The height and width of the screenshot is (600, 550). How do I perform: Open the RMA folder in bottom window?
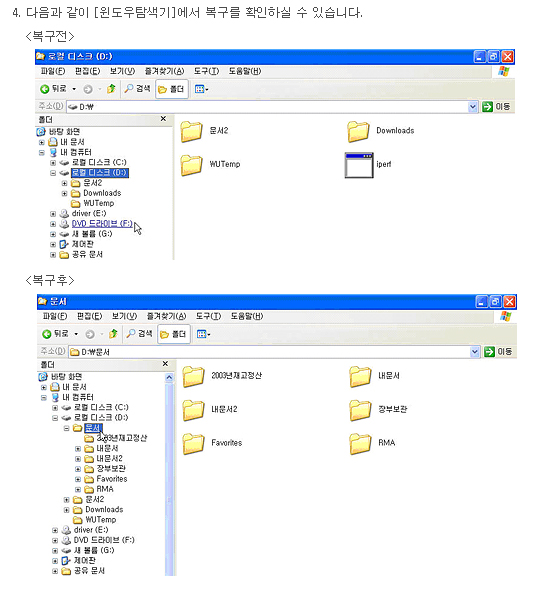[x=360, y=443]
